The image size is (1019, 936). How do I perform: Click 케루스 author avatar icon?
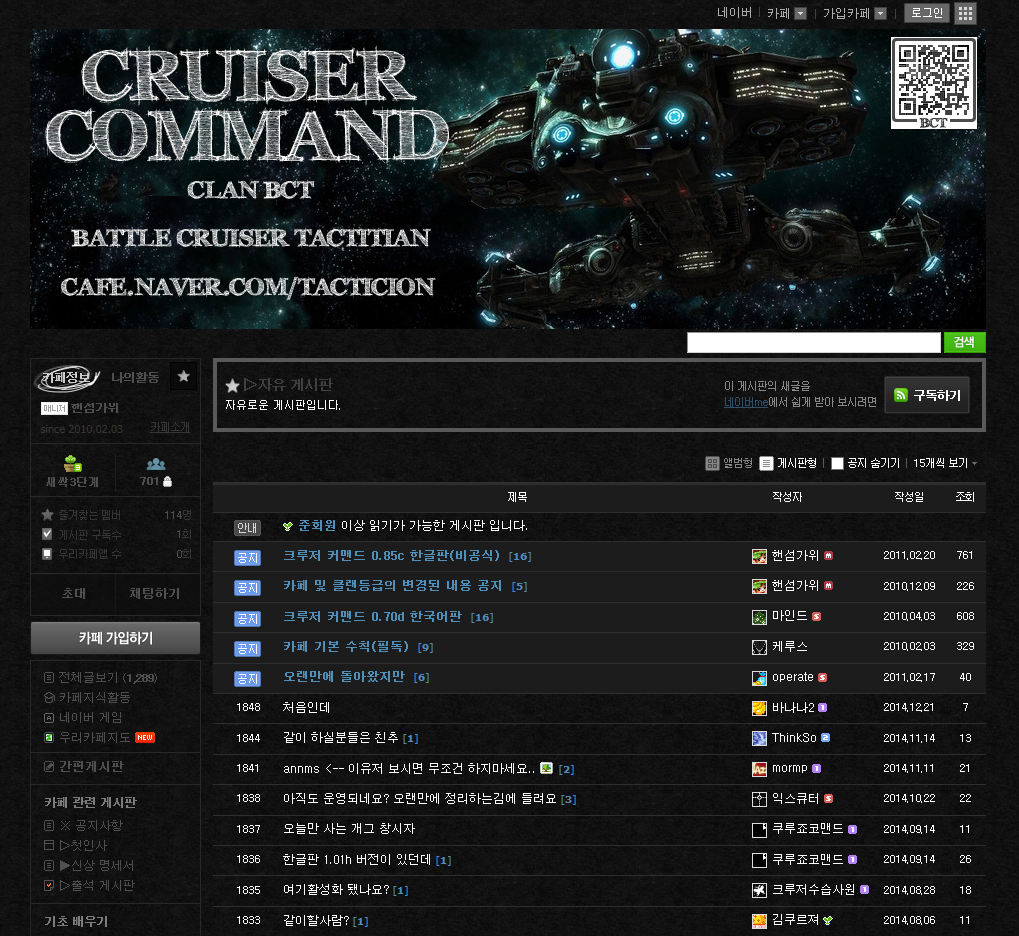pos(759,647)
